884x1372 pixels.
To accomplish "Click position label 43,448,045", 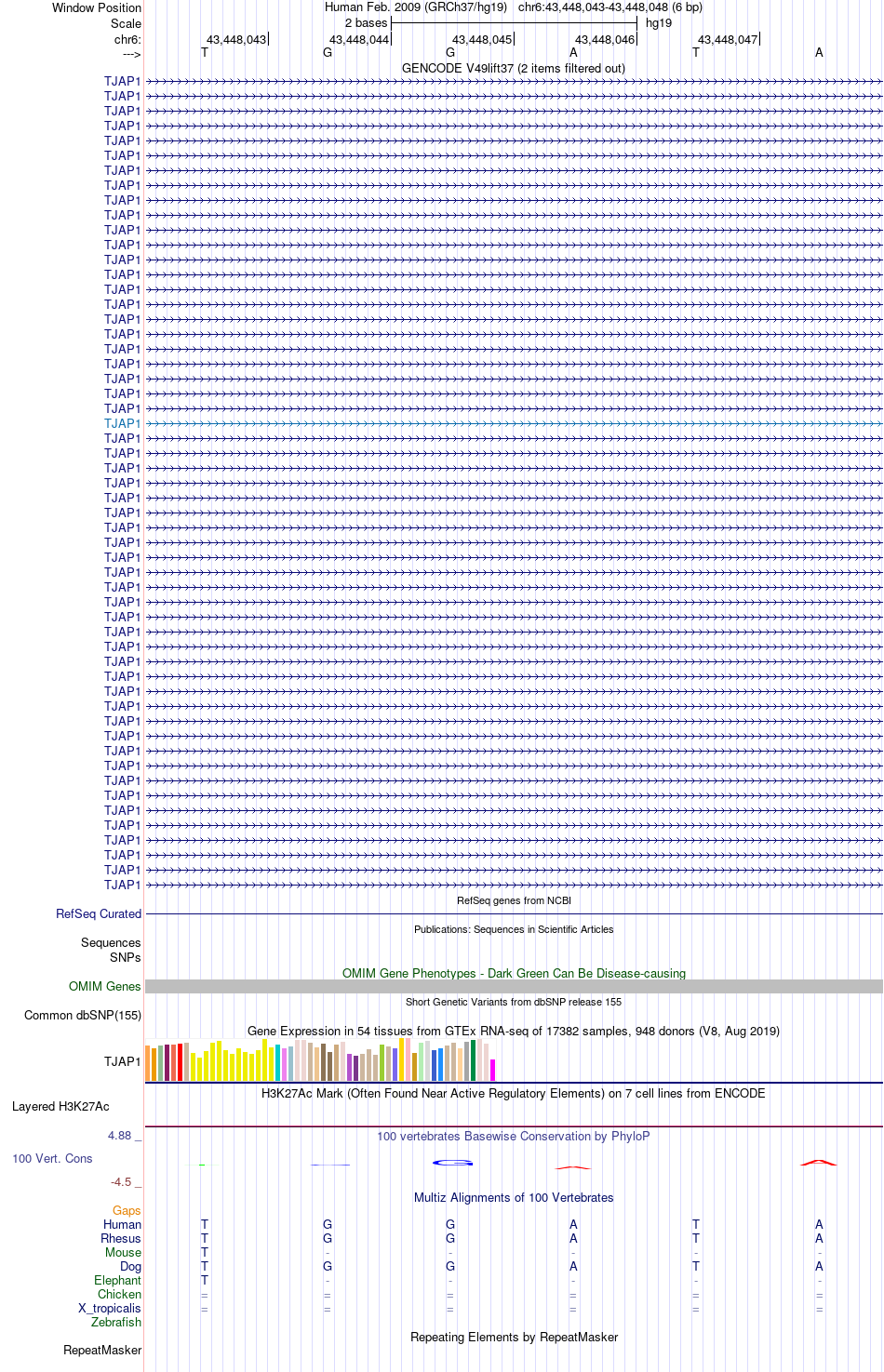I will coord(482,40).
